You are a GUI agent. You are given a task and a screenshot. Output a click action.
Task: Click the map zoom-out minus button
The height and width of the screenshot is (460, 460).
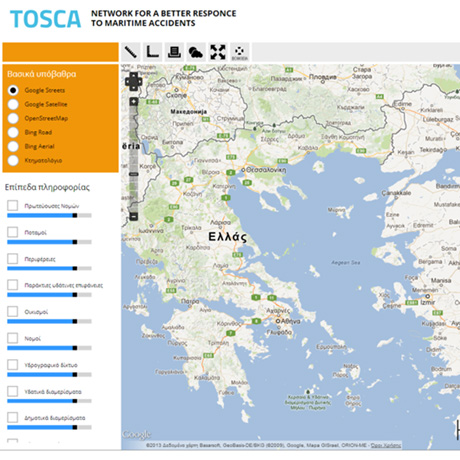133,216
